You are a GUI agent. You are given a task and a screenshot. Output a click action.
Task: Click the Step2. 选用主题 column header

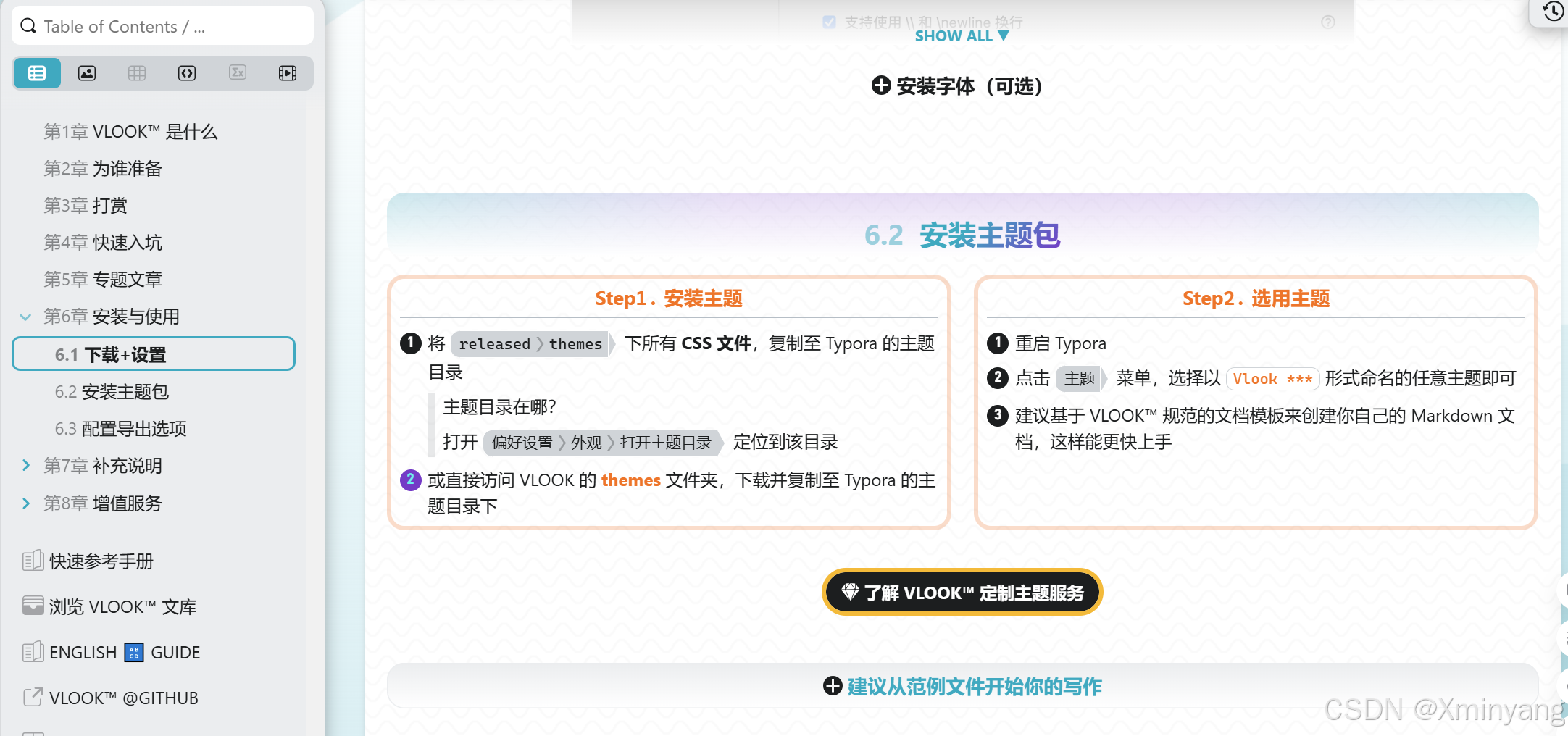1256,298
